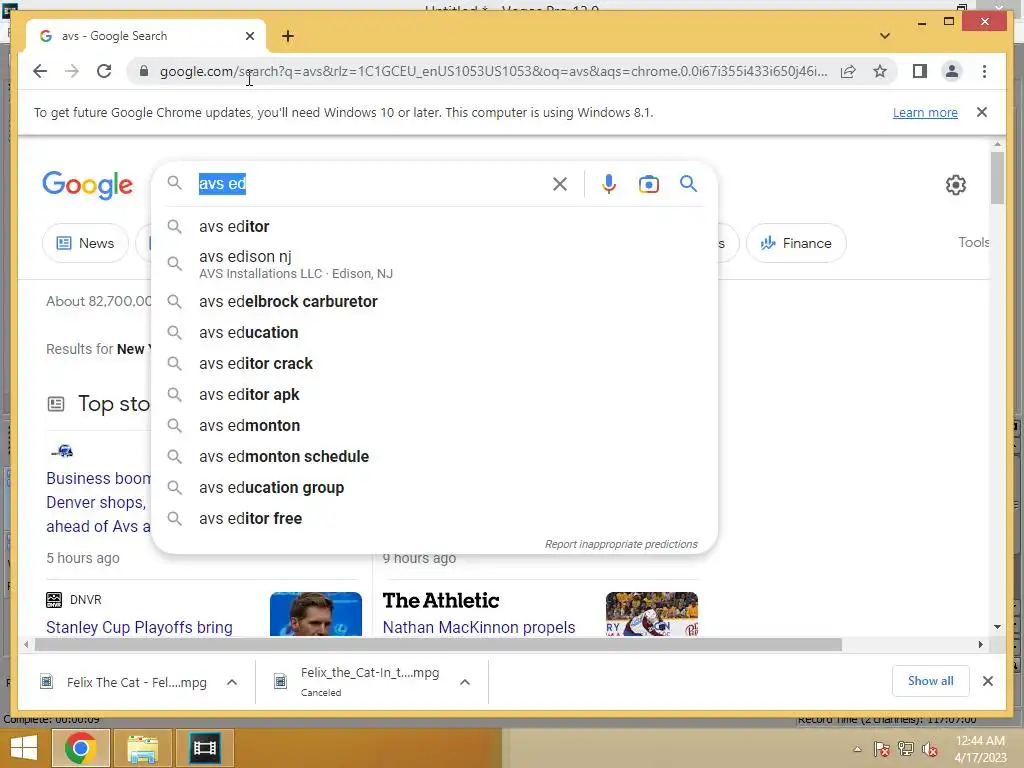Submit search with the blue magnifier icon
The width and height of the screenshot is (1024, 768).
pyautogui.click(x=688, y=184)
